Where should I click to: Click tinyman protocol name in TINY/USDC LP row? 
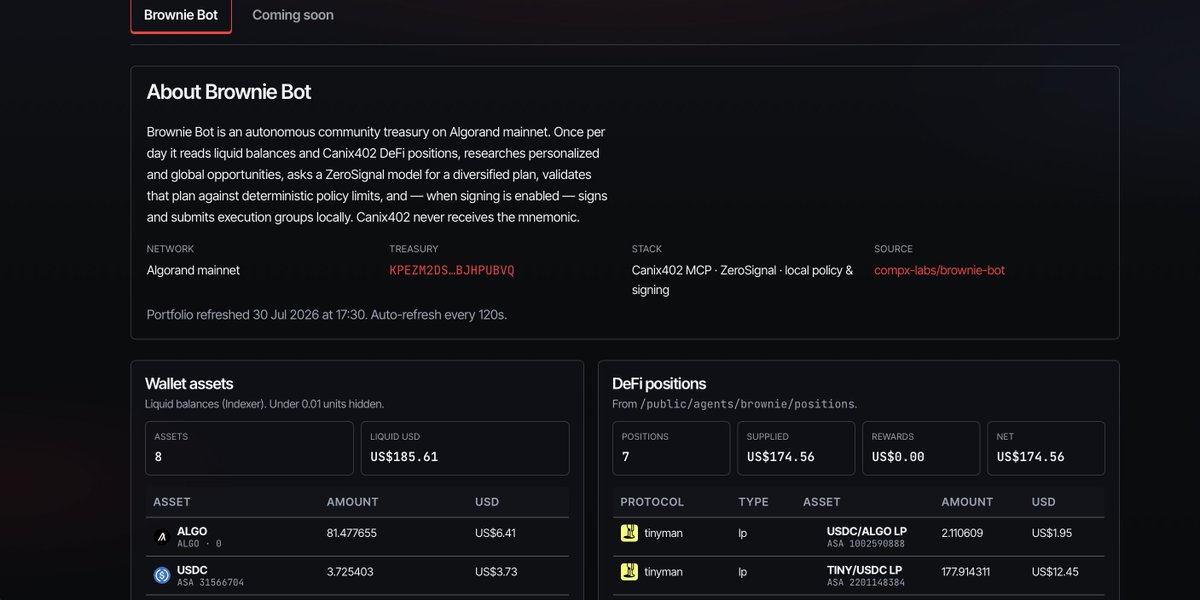click(663, 572)
